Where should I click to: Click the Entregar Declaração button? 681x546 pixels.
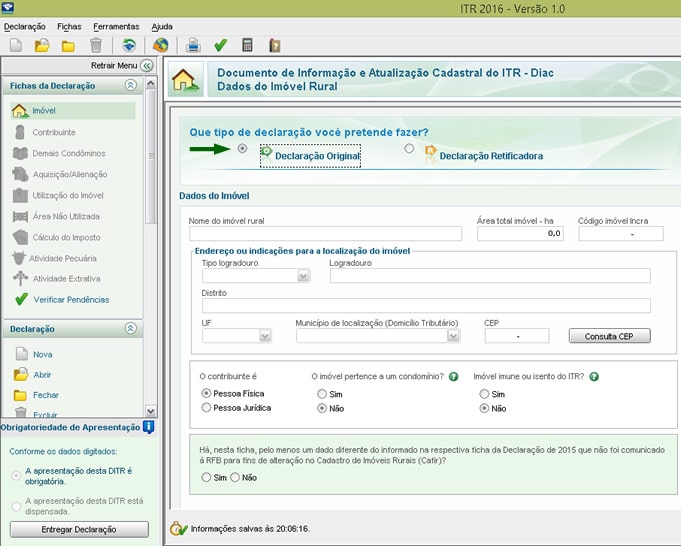pyautogui.click(x=79, y=529)
